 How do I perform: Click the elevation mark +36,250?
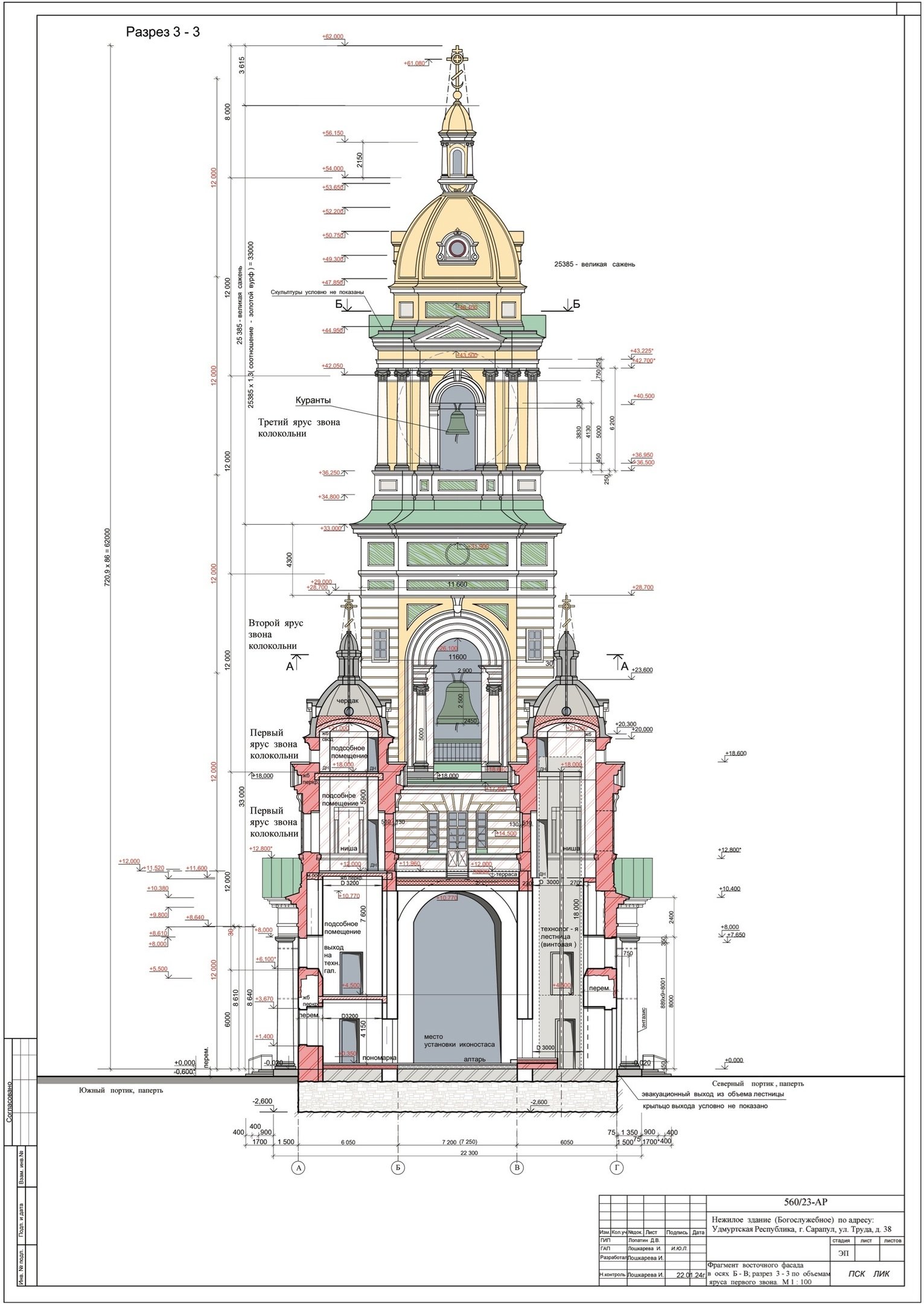pyautogui.click(x=330, y=473)
